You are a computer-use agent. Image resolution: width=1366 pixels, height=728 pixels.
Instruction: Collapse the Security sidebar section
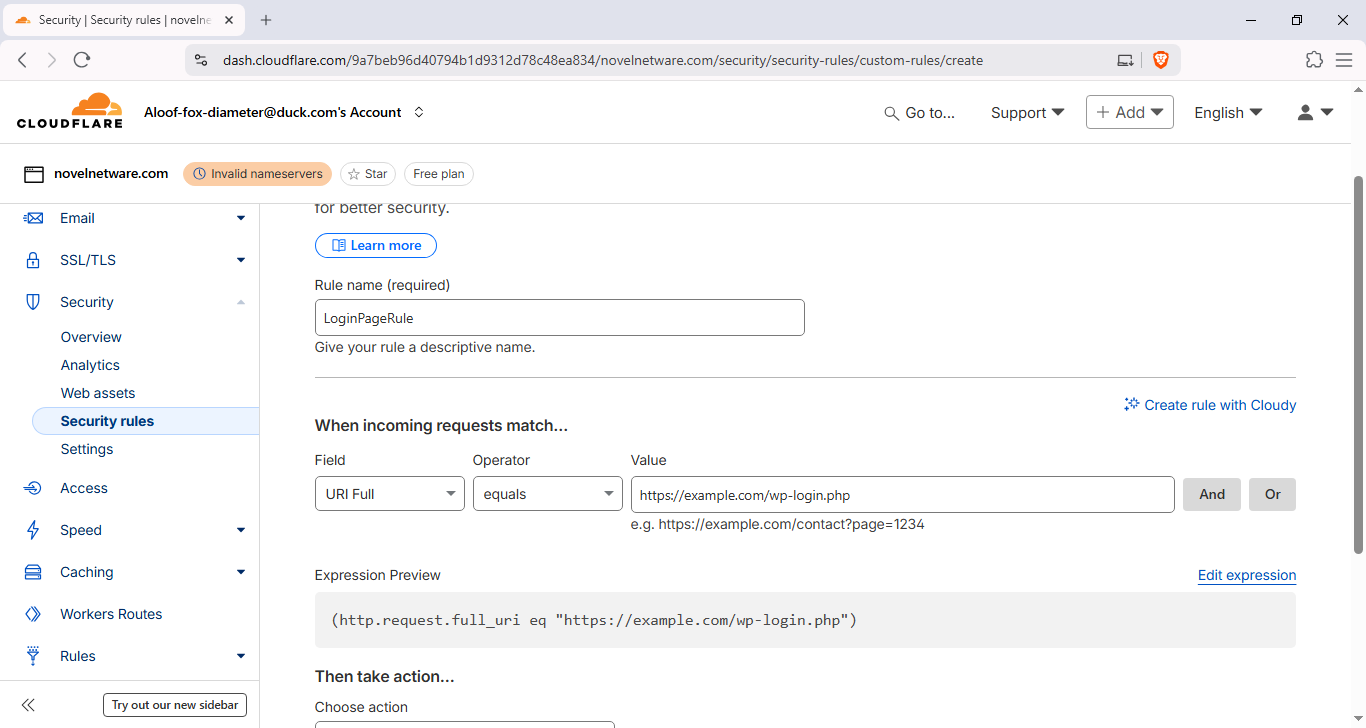240,302
